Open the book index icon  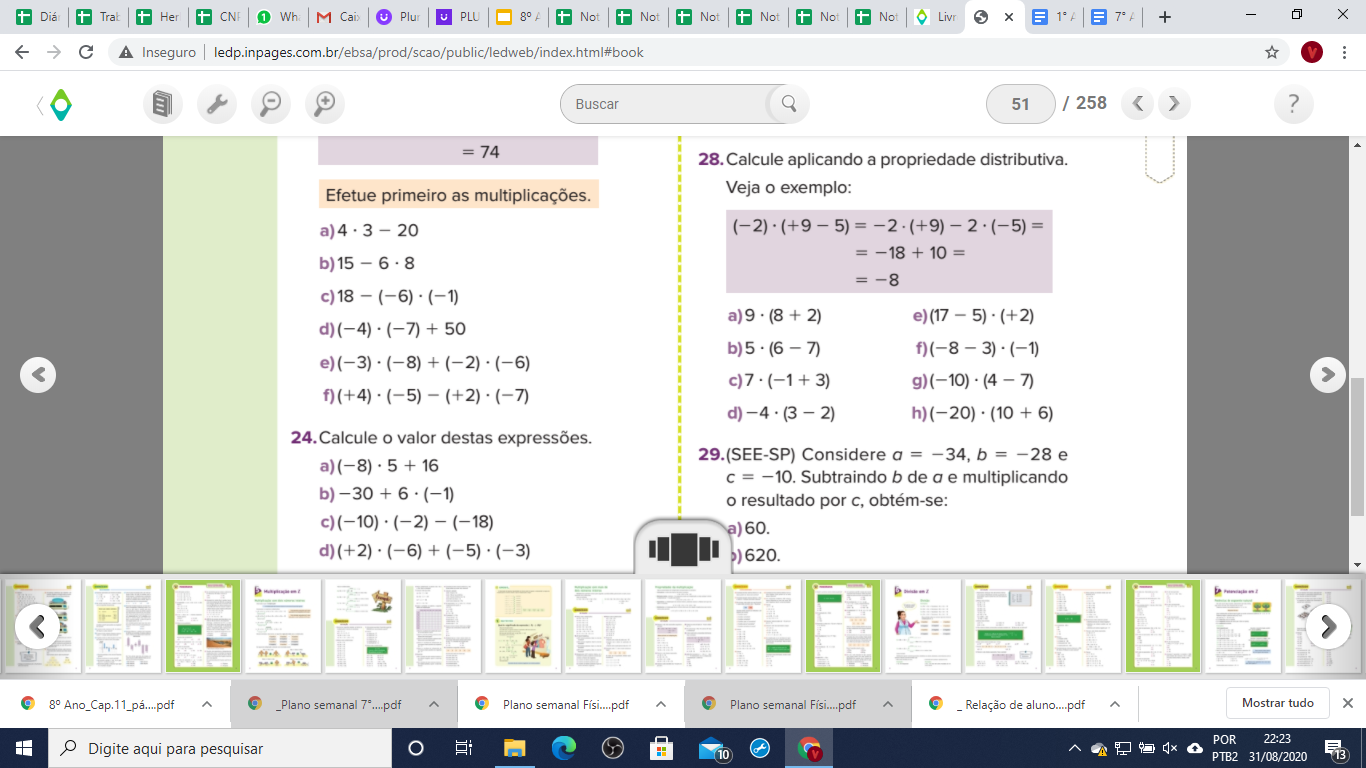point(163,104)
